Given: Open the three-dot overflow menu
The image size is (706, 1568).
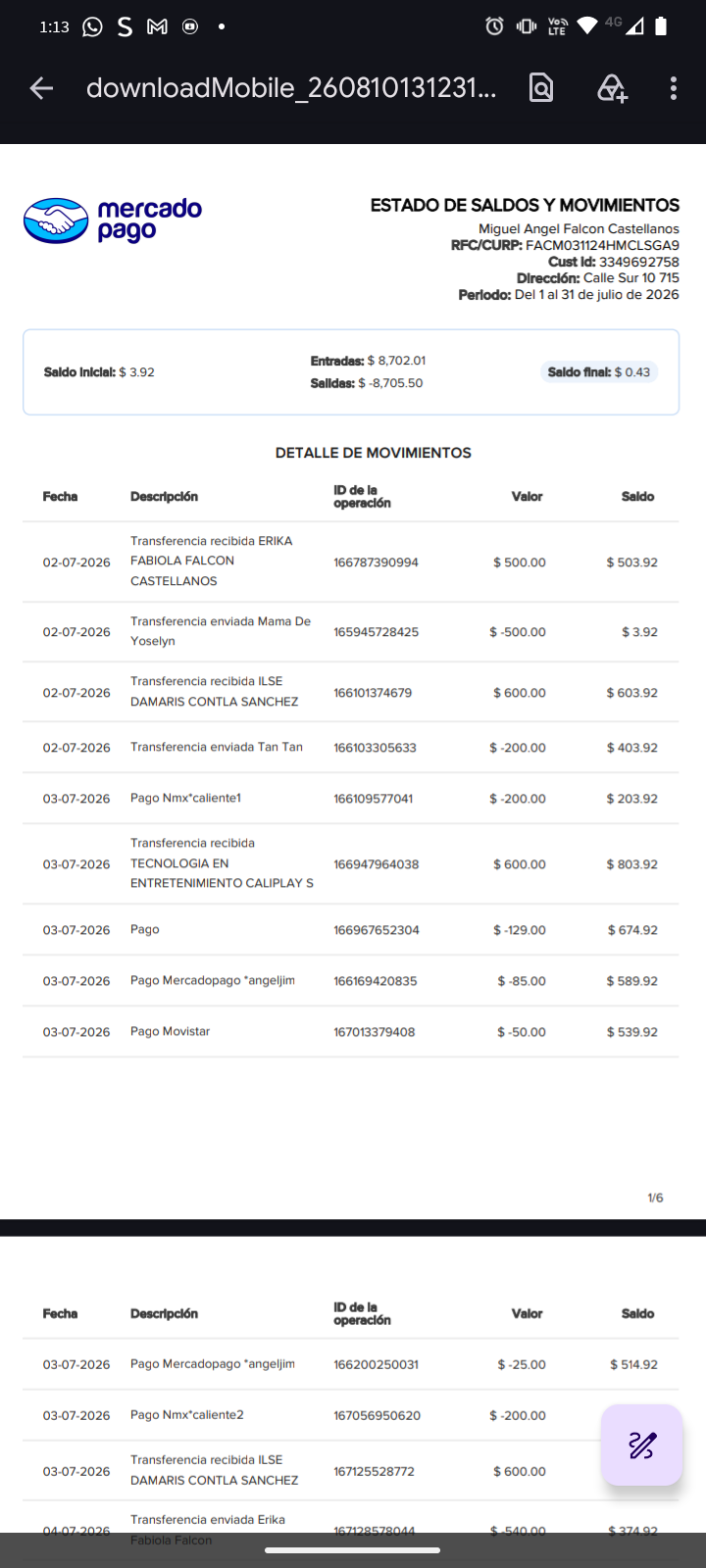Looking at the screenshot, I should 674,88.
